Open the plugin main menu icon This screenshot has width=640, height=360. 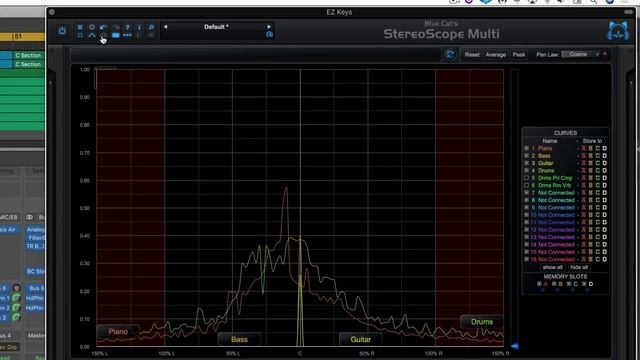[x=80, y=27]
